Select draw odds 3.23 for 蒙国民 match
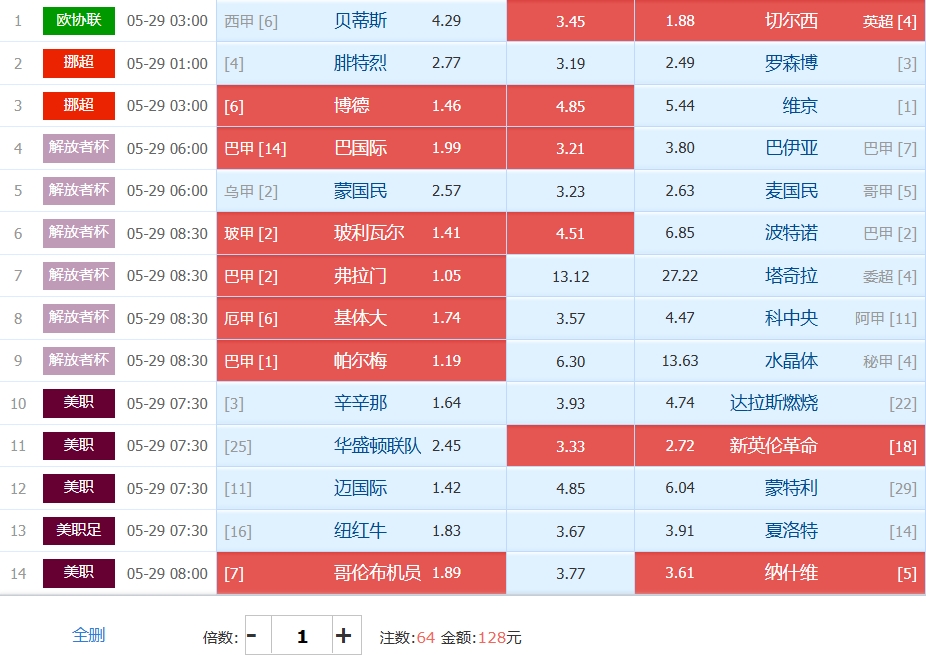This screenshot has width=926, height=655. [x=570, y=191]
